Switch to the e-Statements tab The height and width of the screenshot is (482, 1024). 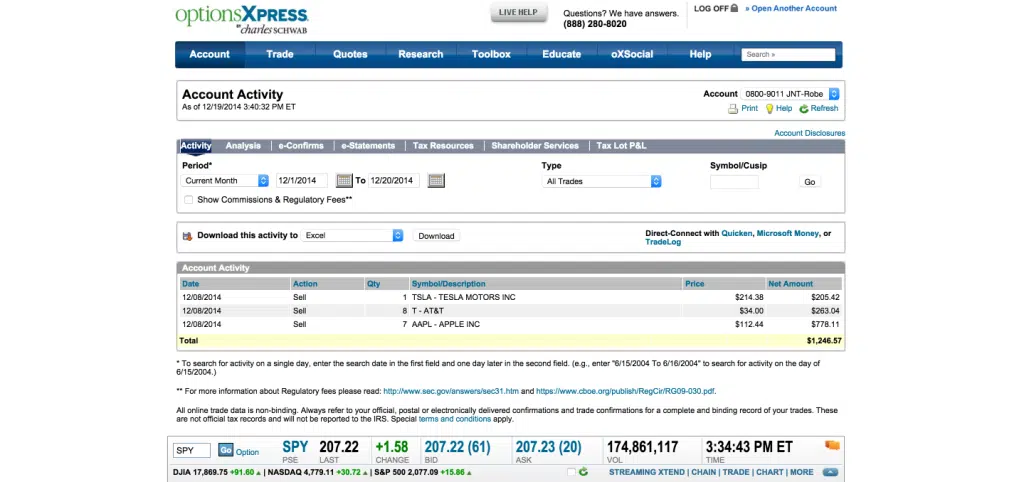point(368,146)
